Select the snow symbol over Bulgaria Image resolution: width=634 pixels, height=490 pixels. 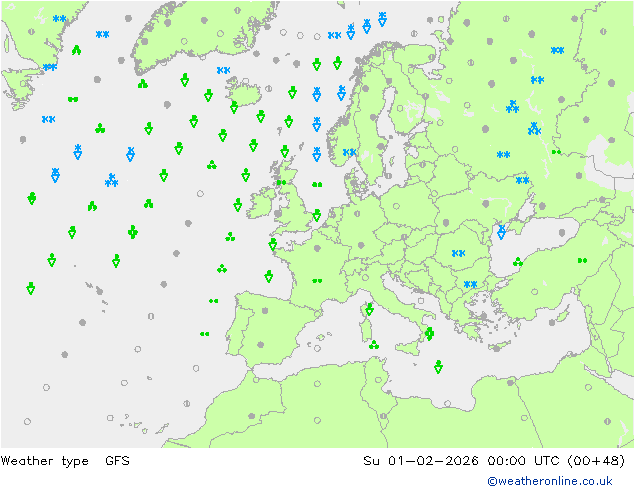click(470, 285)
